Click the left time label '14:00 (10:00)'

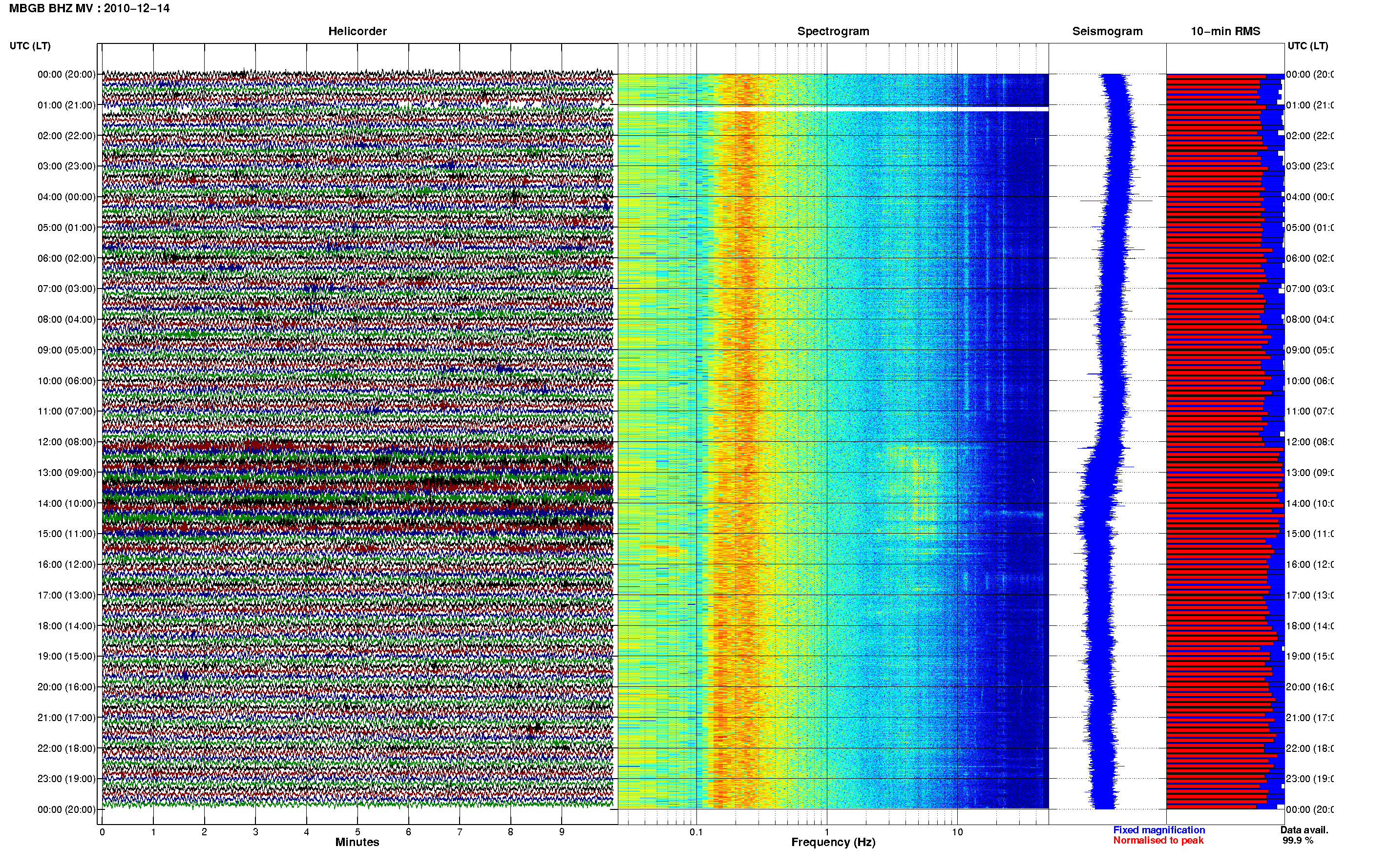(x=66, y=503)
